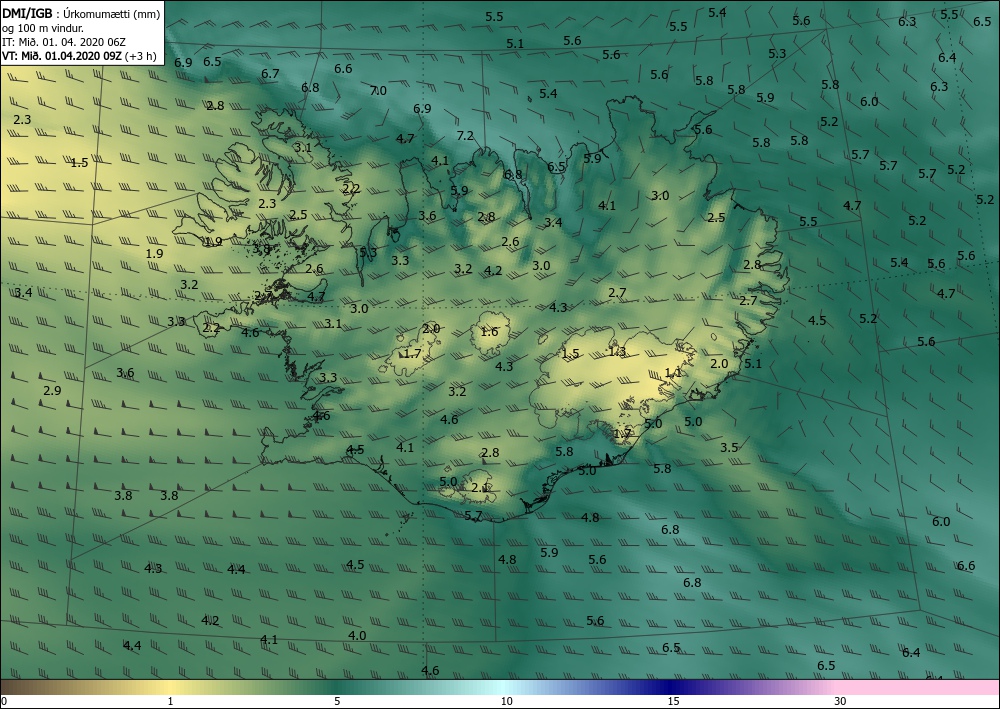Click the 6.7 value near the top
1000x709 pixels.
[270, 73]
